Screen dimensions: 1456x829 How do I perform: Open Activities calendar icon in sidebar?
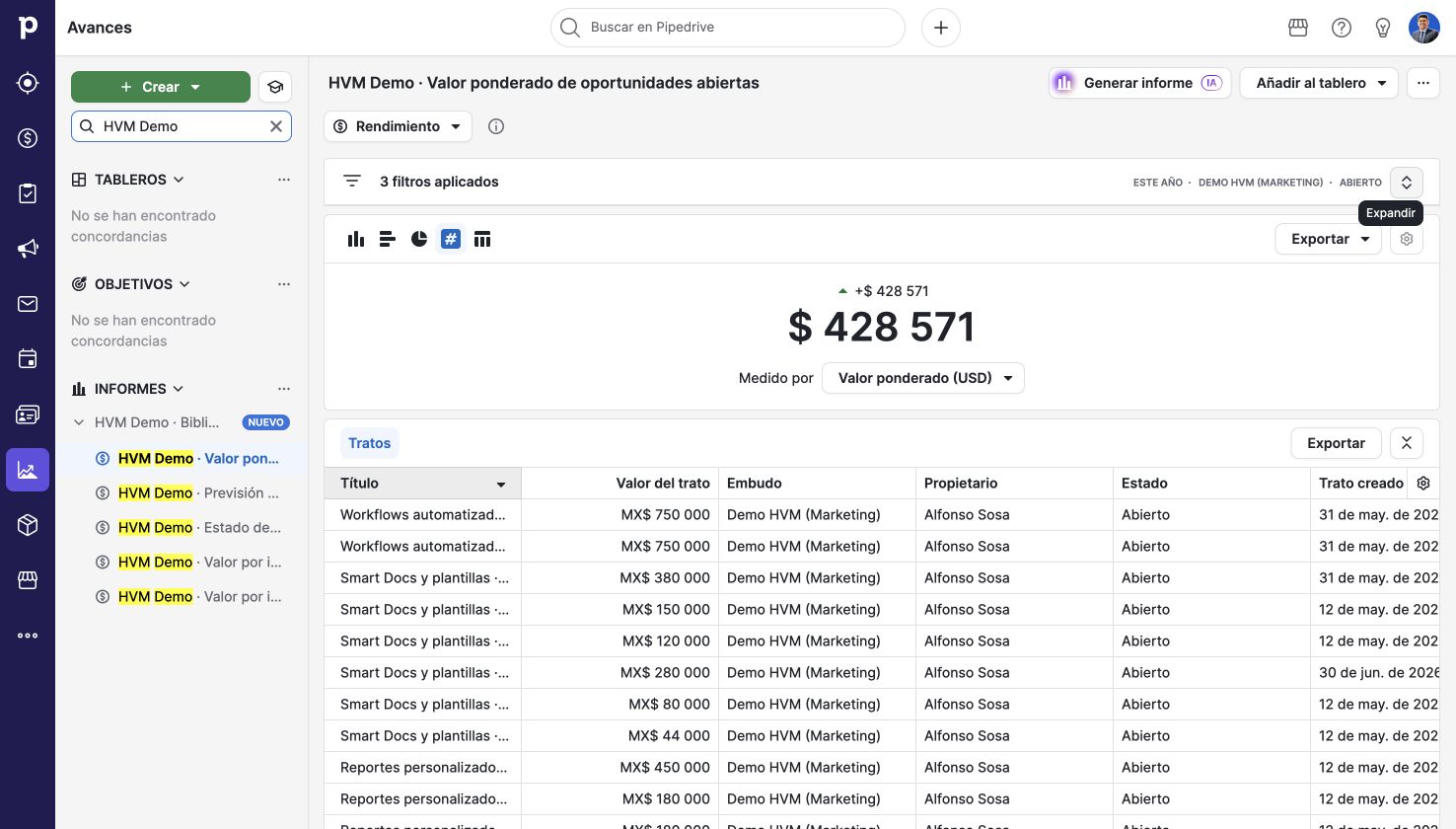pos(28,359)
